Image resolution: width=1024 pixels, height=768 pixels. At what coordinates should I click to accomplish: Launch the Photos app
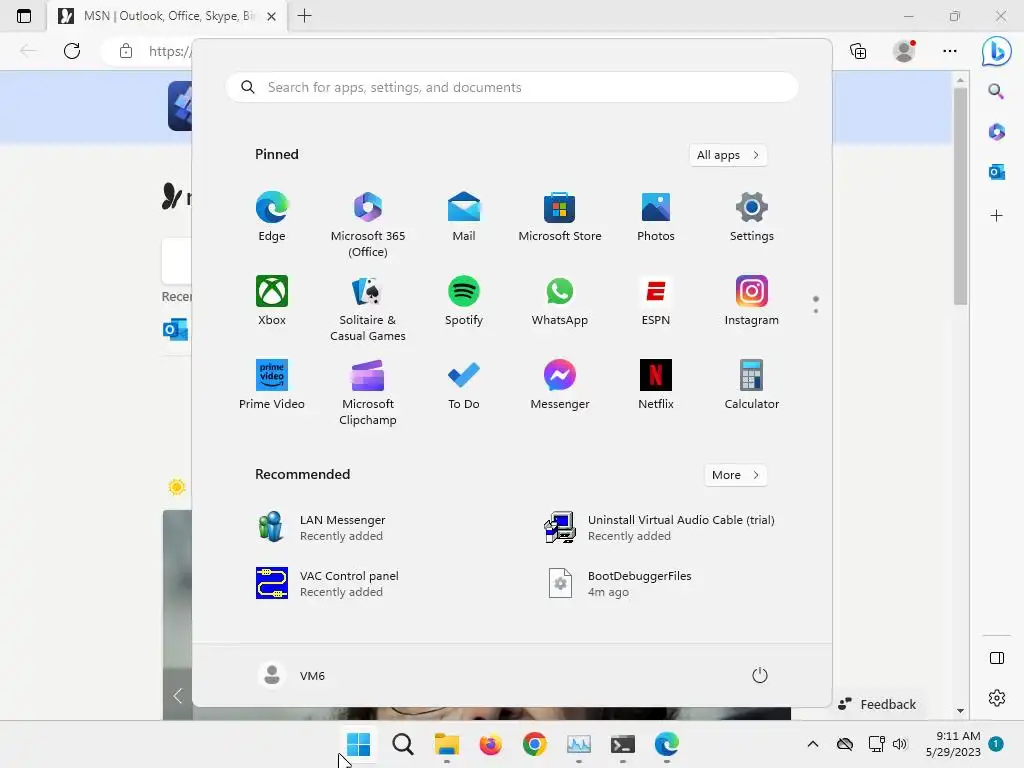(x=656, y=217)
